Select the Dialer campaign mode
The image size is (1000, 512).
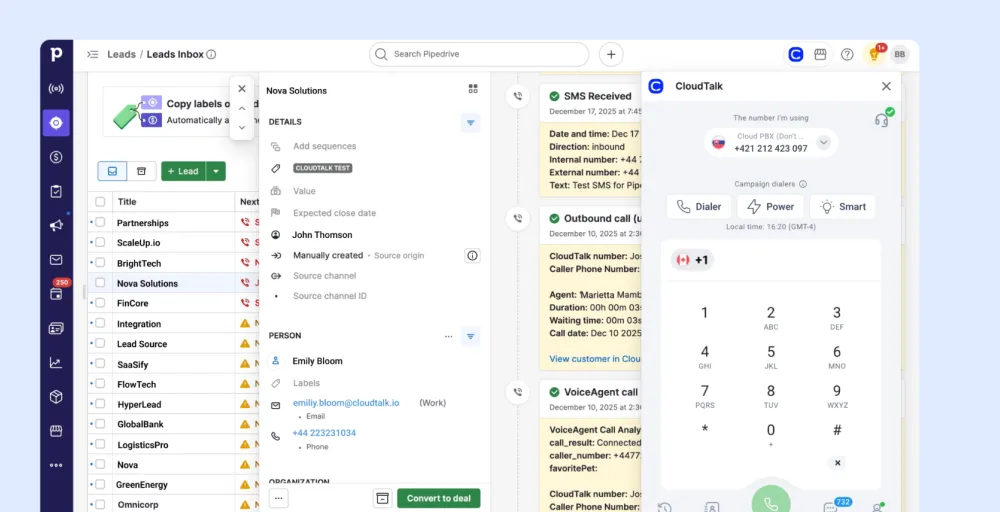(x=699, y=207)
